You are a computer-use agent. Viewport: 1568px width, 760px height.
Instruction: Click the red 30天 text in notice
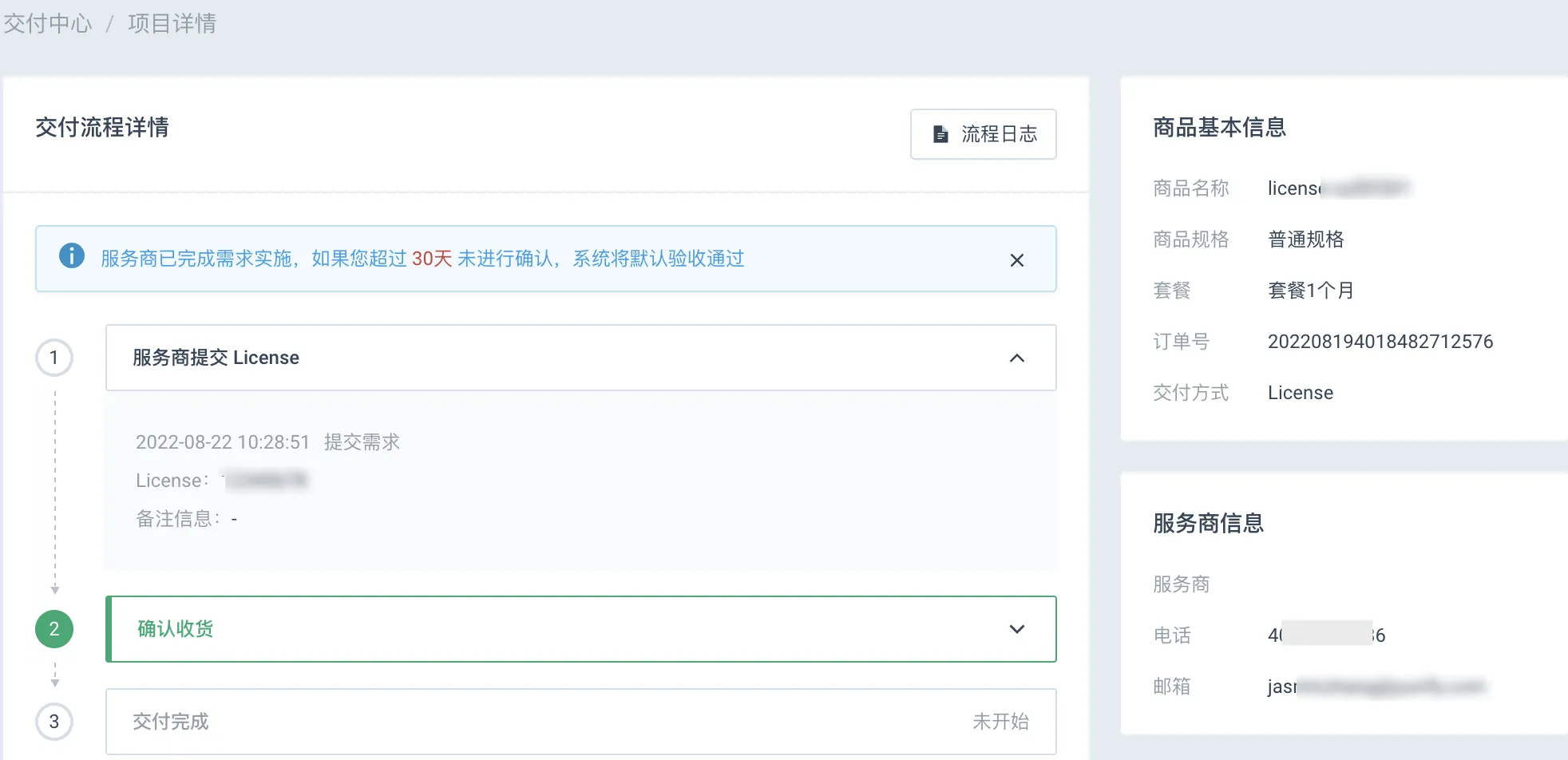(432, 259)
